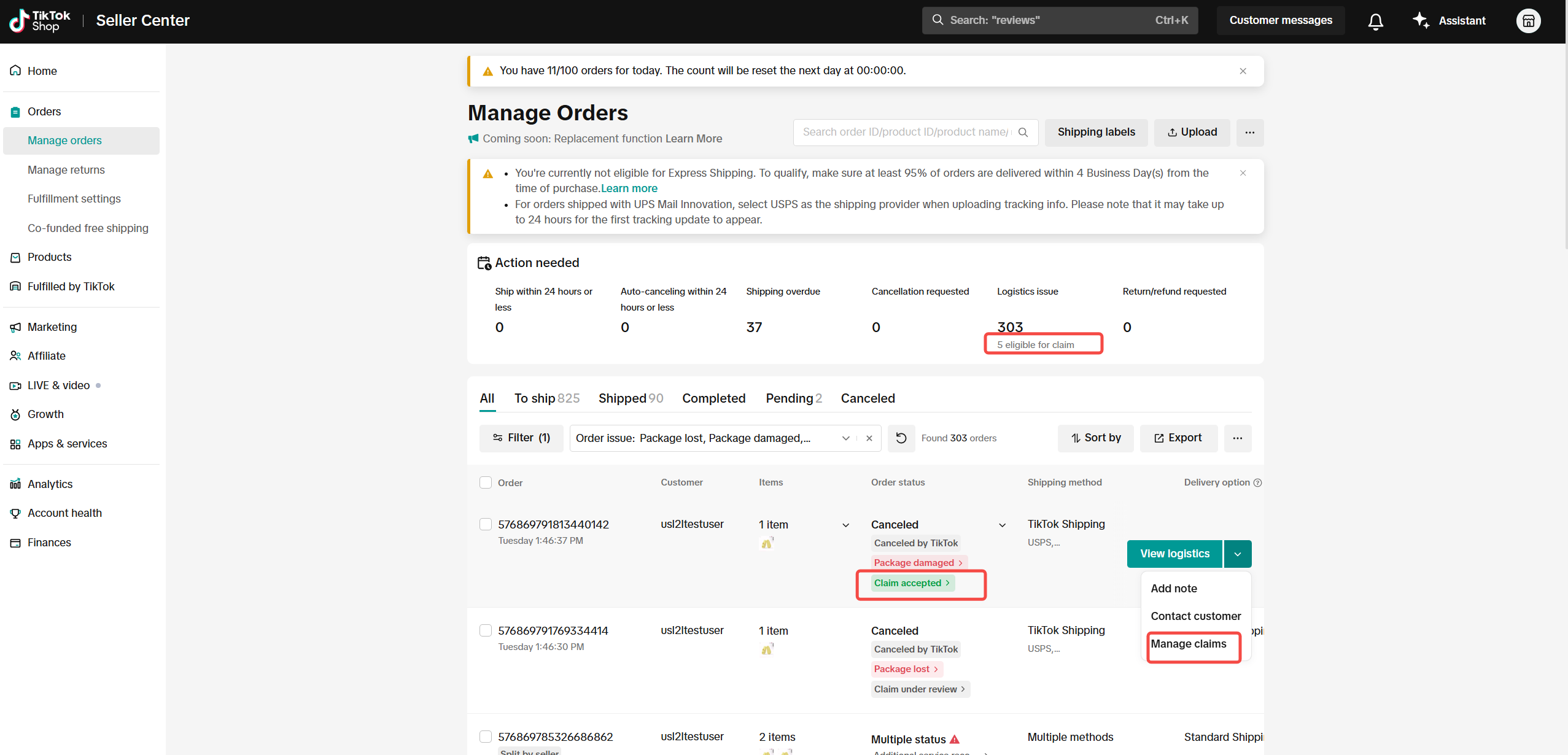Open the more options menu beside Export
This screenshot has width=1568, height=755.
[1237, 438]
